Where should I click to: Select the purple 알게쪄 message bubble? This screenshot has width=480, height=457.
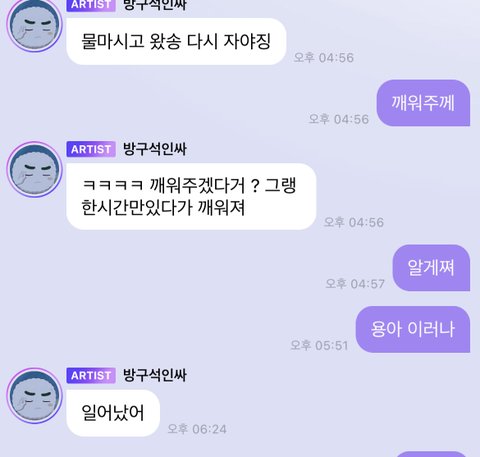tap(431, 268)
